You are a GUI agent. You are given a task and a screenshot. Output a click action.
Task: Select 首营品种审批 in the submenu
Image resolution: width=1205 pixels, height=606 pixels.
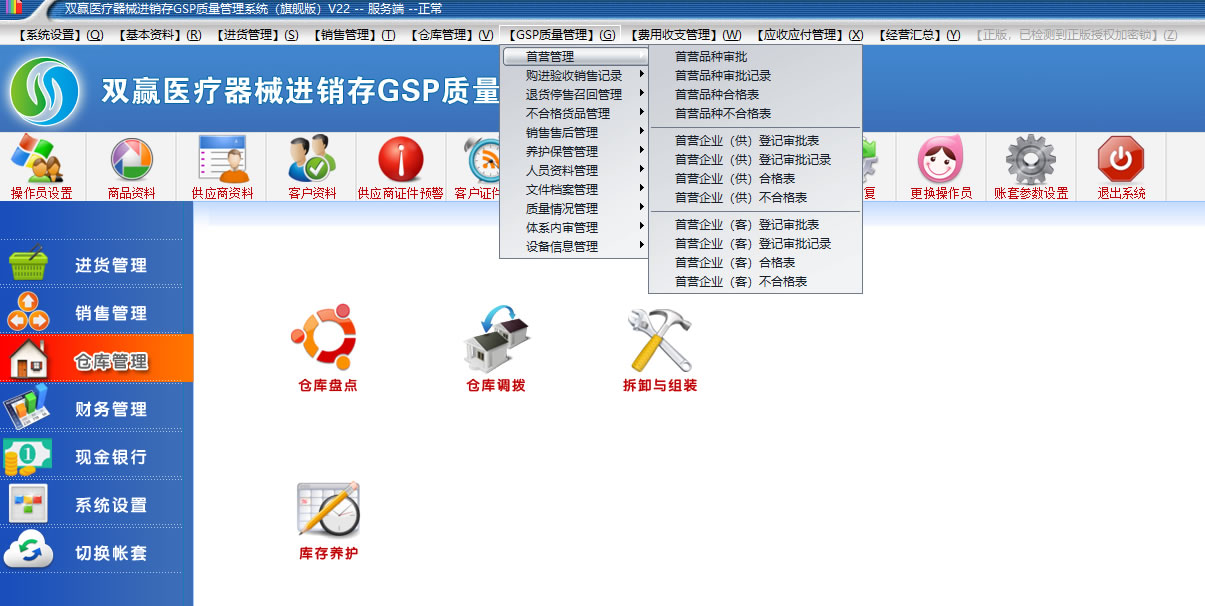pyautogui.click(x=711, y=57)
